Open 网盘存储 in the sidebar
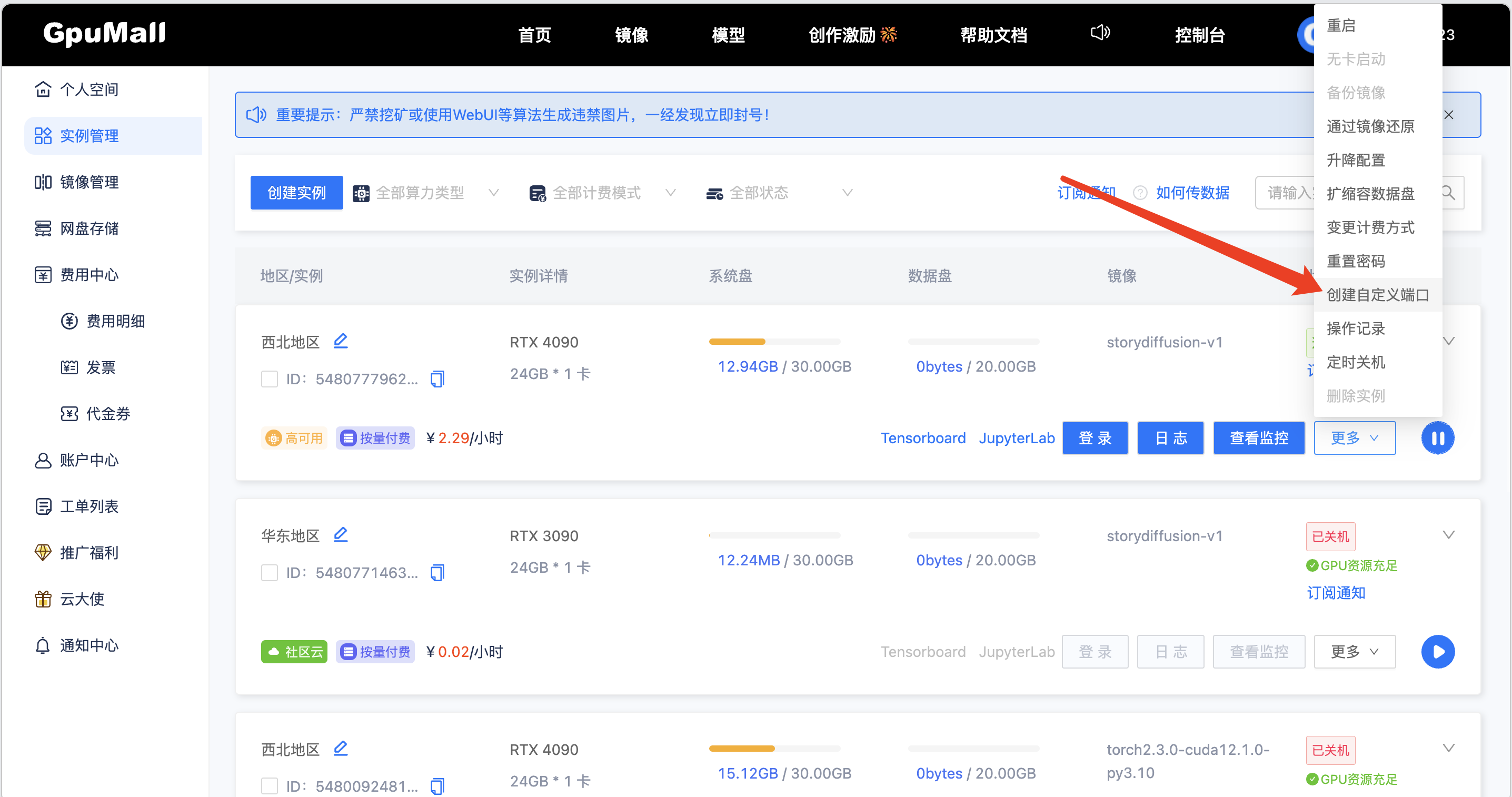The image size is (1512, 797). pyautogui.click(x=89, y=228)
